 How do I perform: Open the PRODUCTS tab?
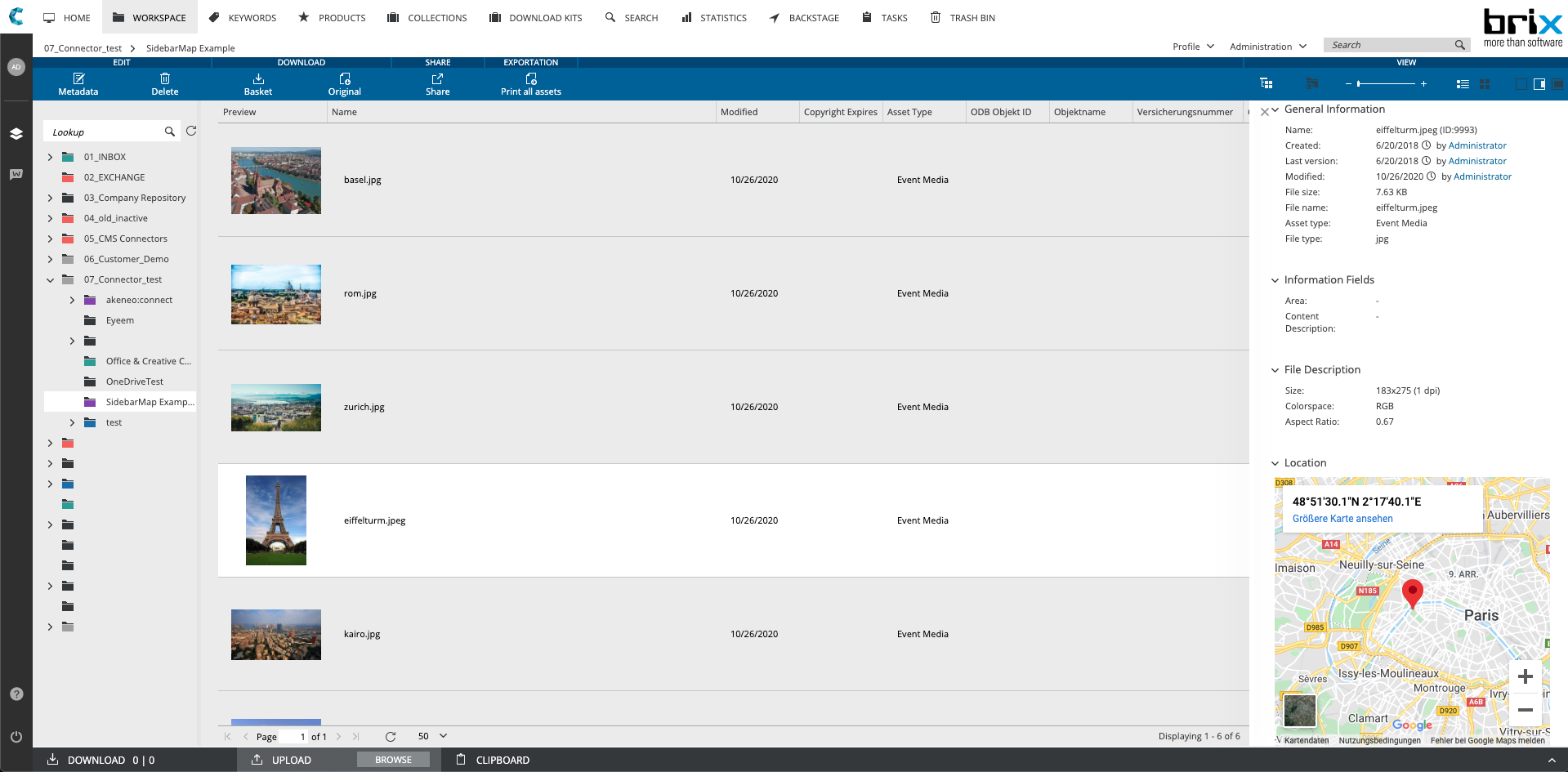[x=332, y=17]
